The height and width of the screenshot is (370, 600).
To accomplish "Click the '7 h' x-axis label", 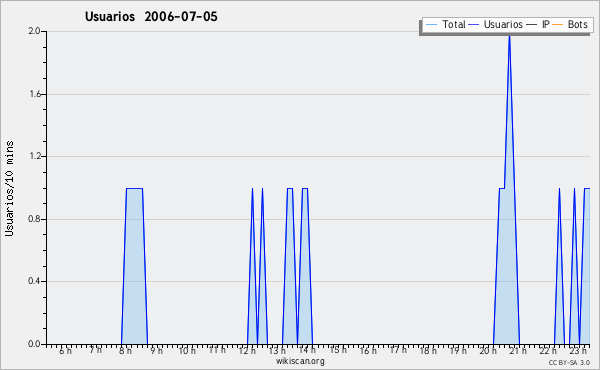I will (95, 350).
